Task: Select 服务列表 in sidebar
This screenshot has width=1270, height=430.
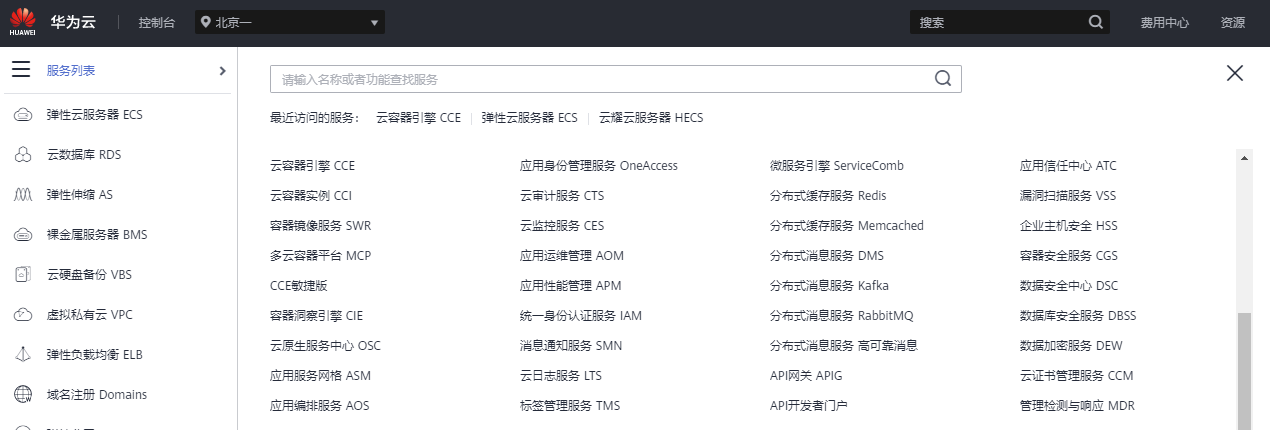Action: coord(71,71)
